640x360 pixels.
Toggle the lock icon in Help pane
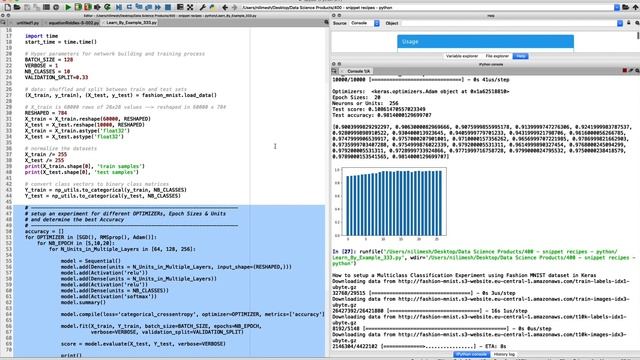click(x=629, y=23)
